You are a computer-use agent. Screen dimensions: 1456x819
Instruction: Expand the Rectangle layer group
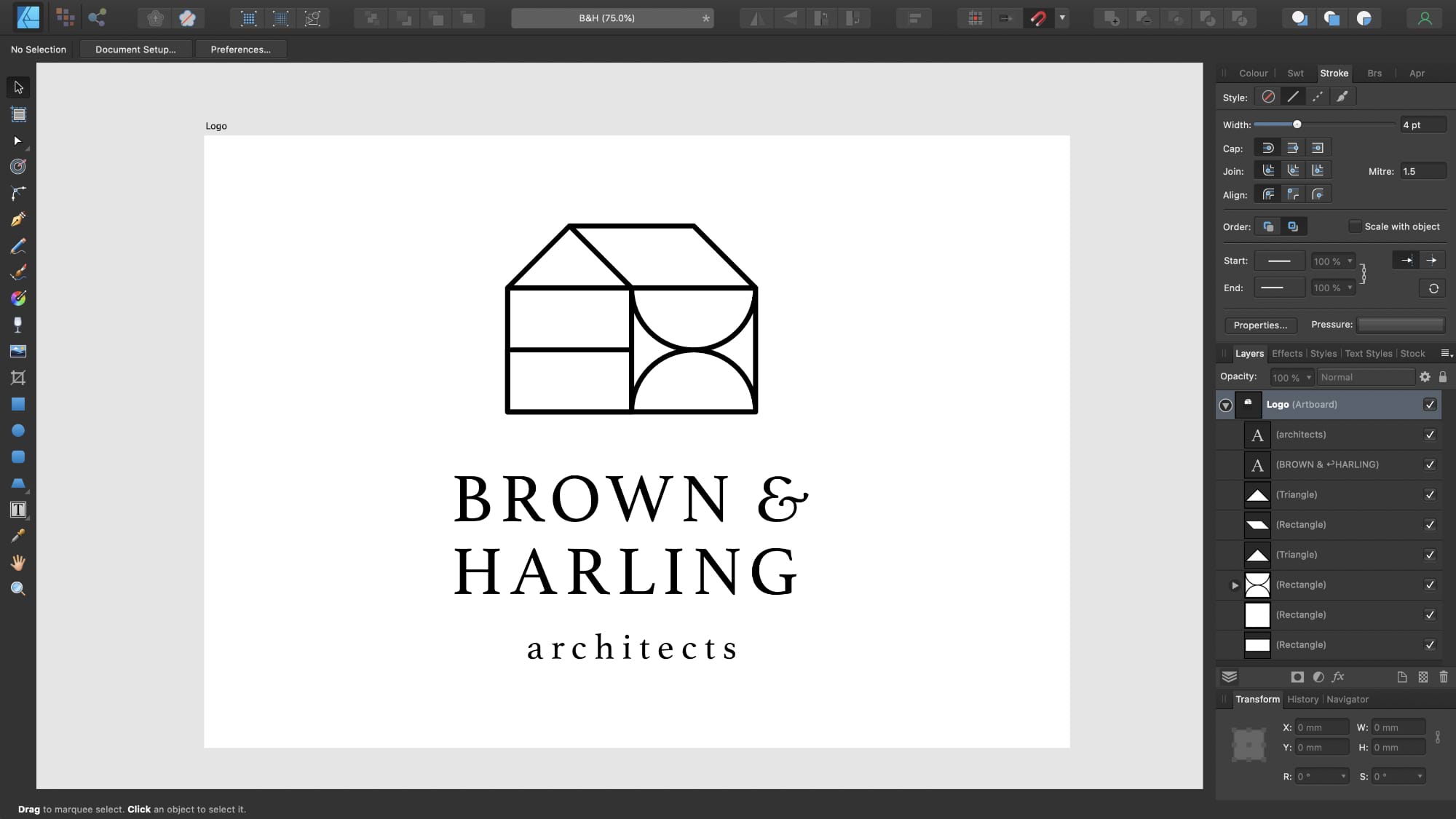[1235, 584]
